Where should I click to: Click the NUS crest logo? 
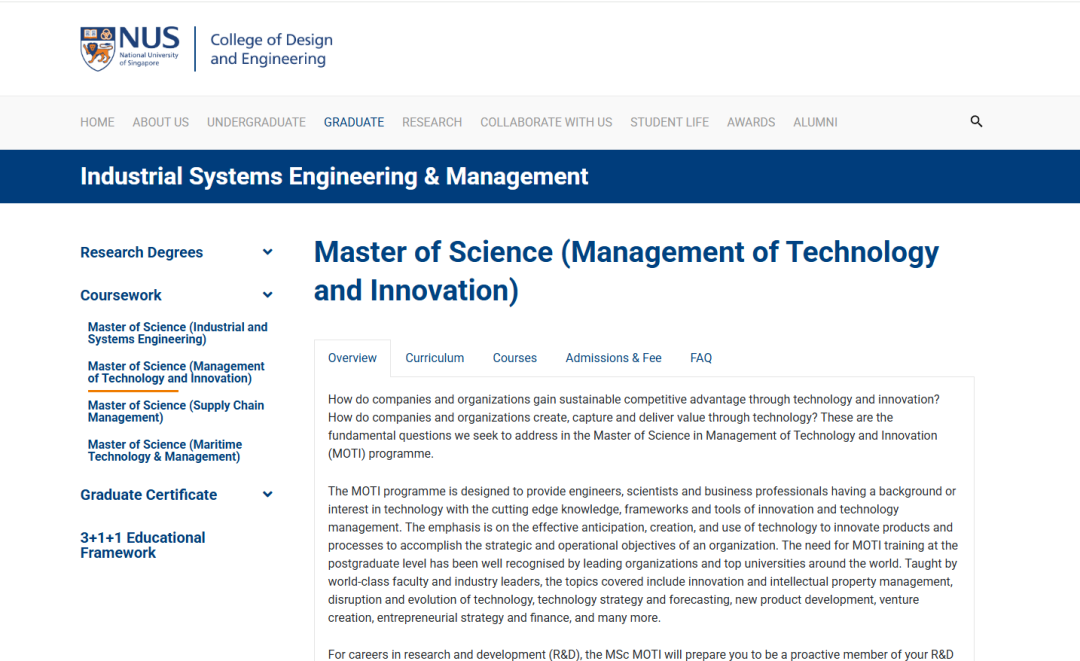98,49
